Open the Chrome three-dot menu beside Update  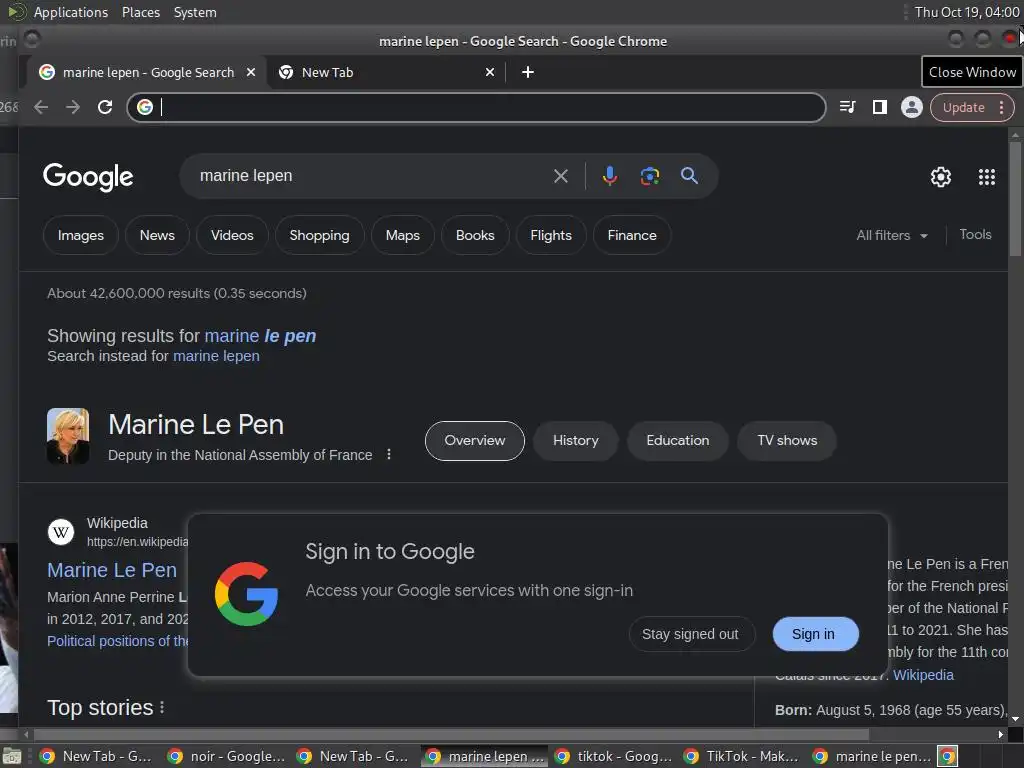point(1001,108)
